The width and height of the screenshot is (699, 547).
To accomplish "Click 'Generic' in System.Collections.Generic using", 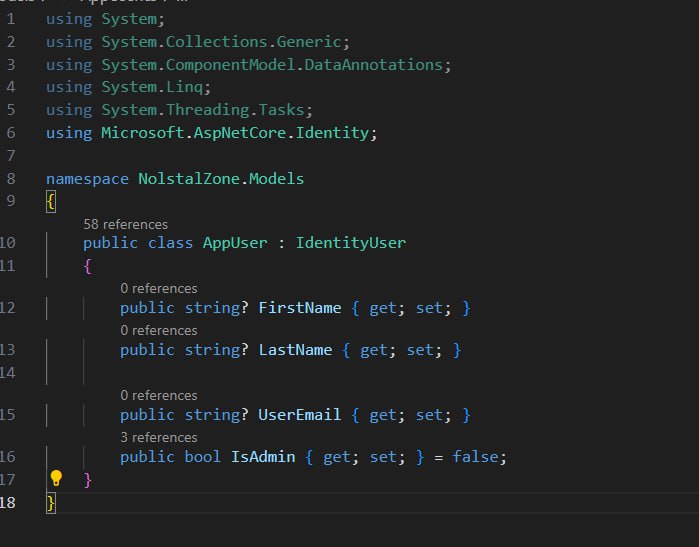I will point(309,42).
